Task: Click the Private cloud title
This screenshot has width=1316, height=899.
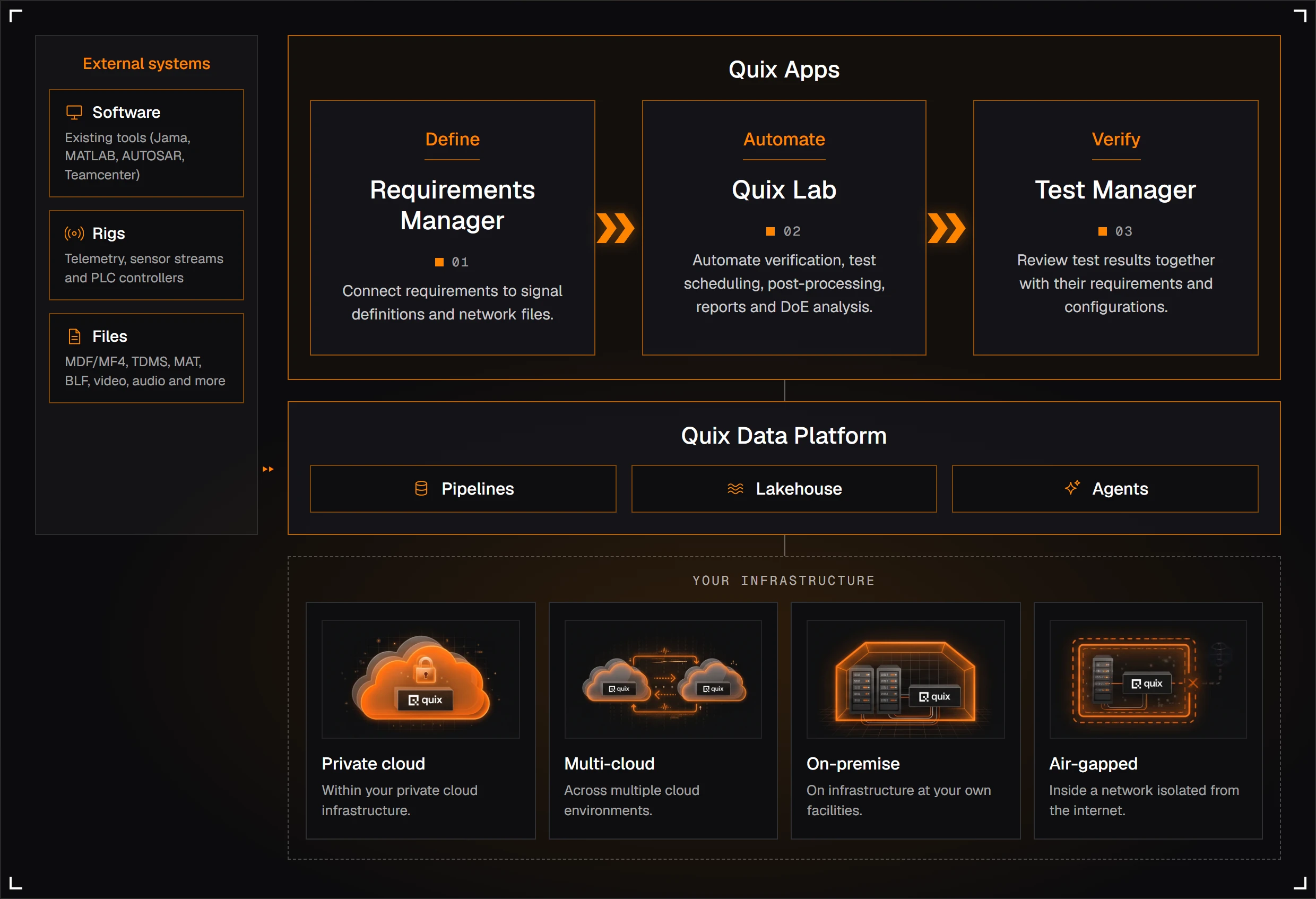Action: pos(373,764)
